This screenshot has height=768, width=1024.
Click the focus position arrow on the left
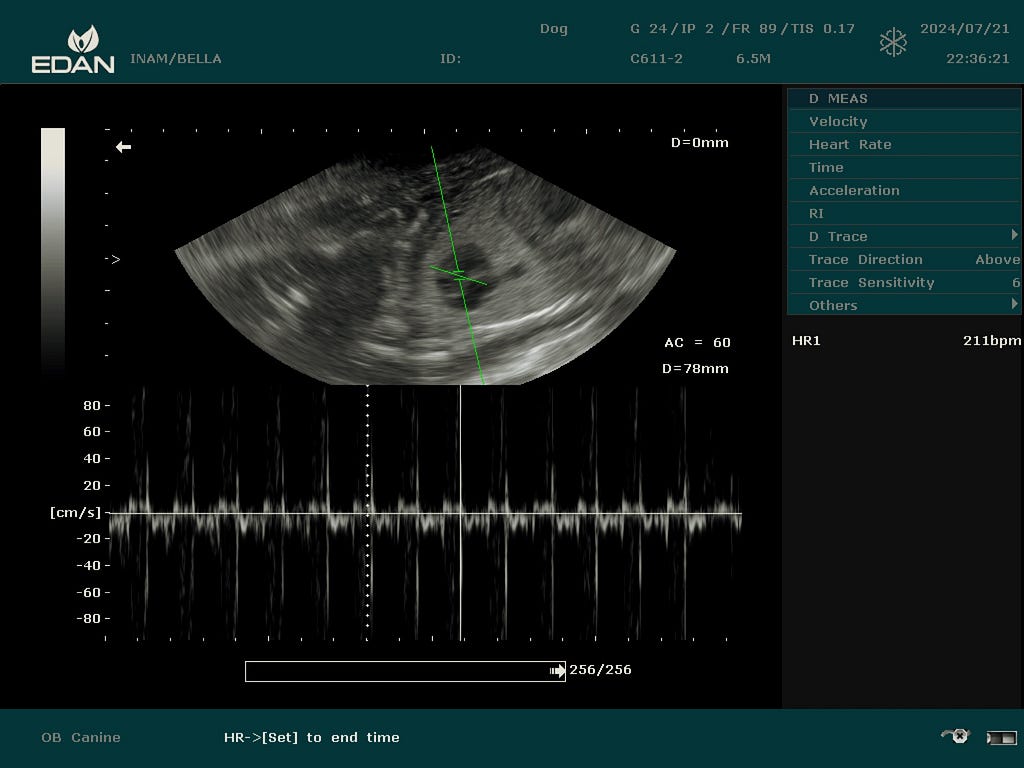click(x=113, y=258)
